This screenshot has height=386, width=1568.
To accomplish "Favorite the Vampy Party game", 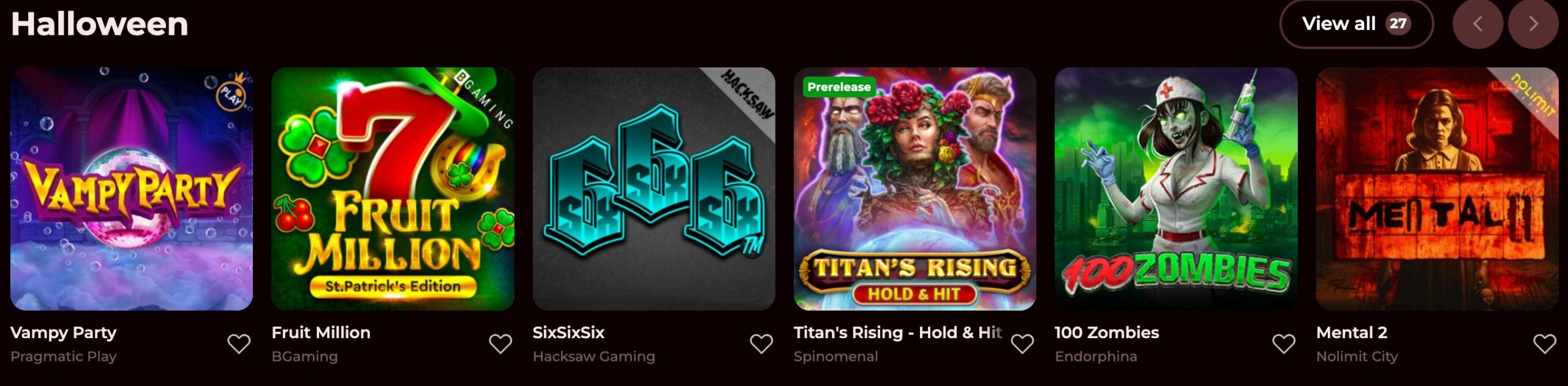I will point(239,344).
